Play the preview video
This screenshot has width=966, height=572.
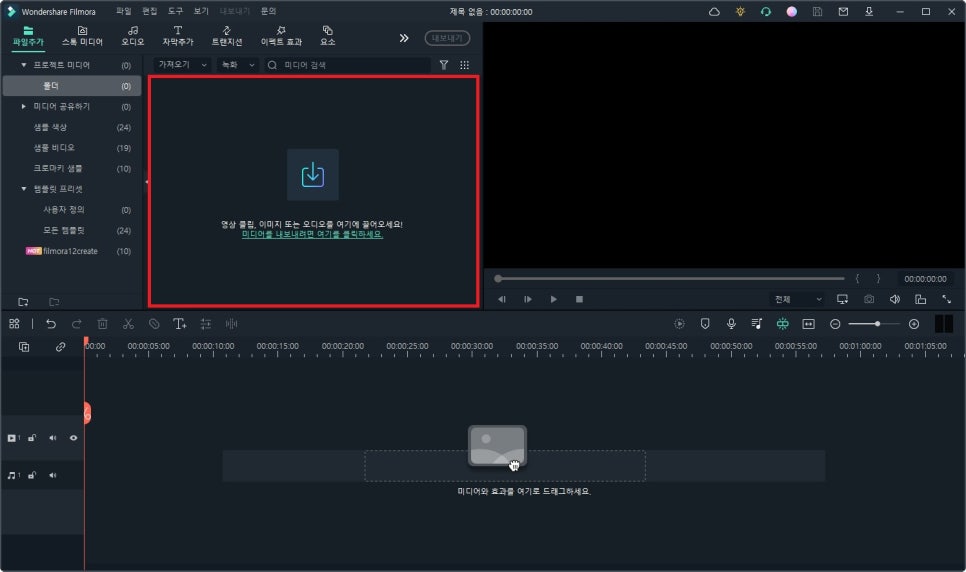(x=553, y=299)
